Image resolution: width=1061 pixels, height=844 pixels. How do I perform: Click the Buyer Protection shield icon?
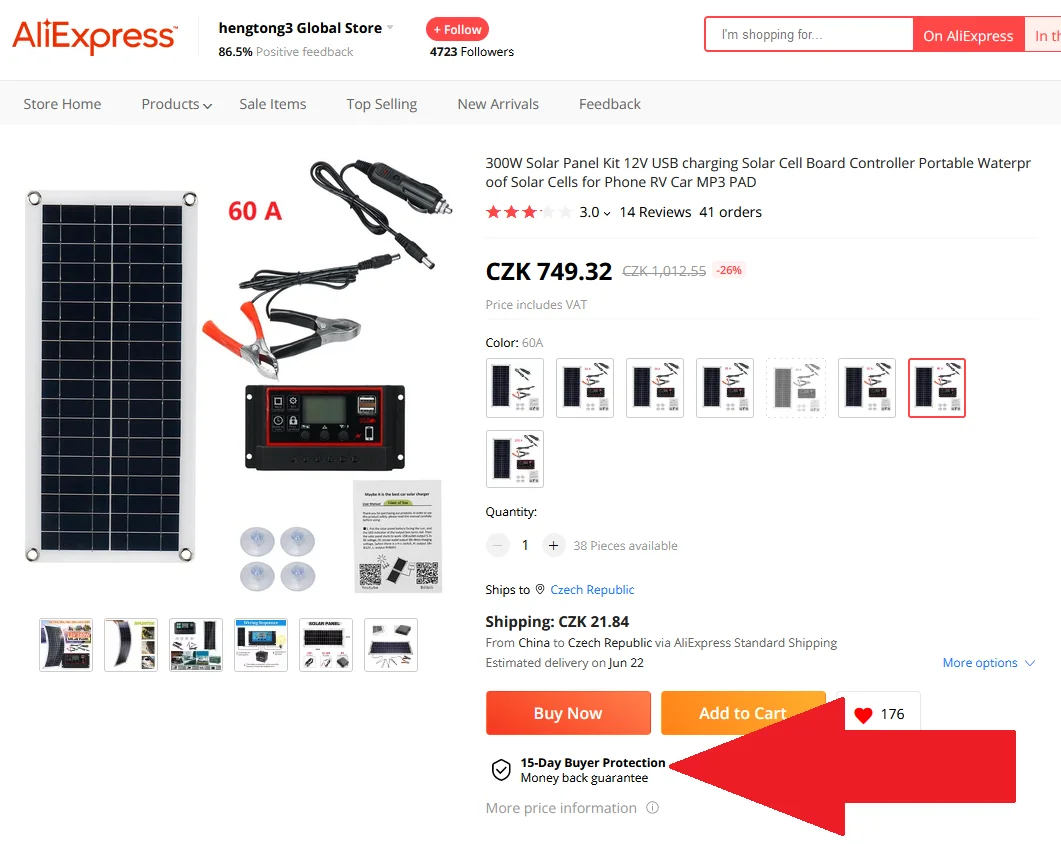tap(501, 770)
